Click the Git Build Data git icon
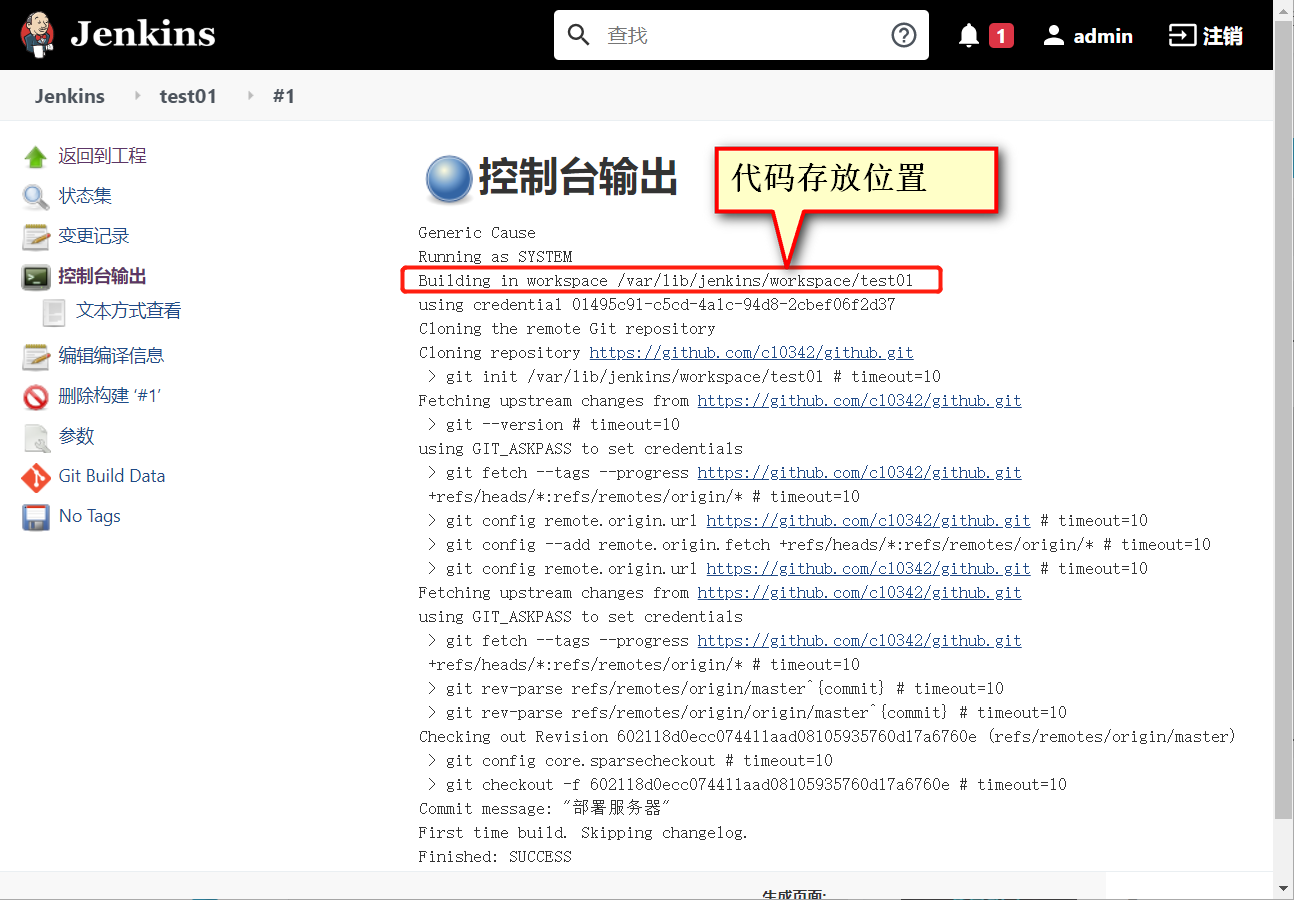Image resolution: width=1294 pixels, height=900 pixels. pos(36,477)
